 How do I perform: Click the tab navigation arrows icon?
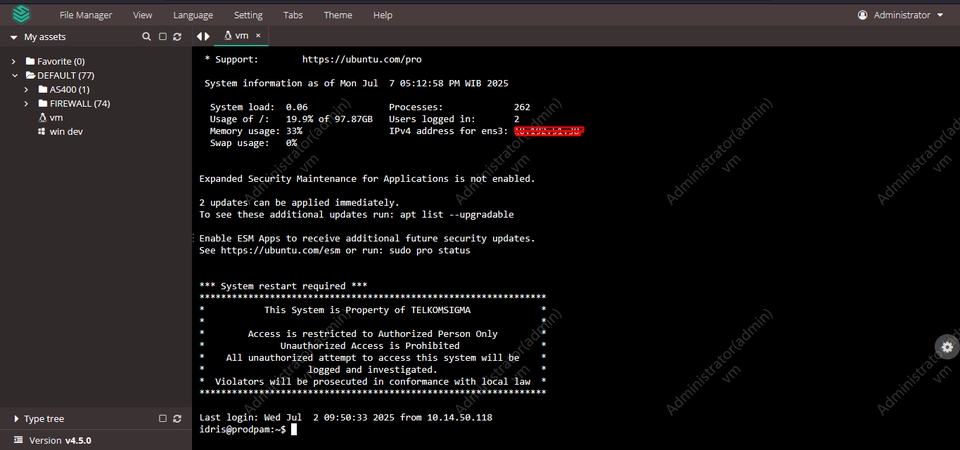[x=203, y=36]
